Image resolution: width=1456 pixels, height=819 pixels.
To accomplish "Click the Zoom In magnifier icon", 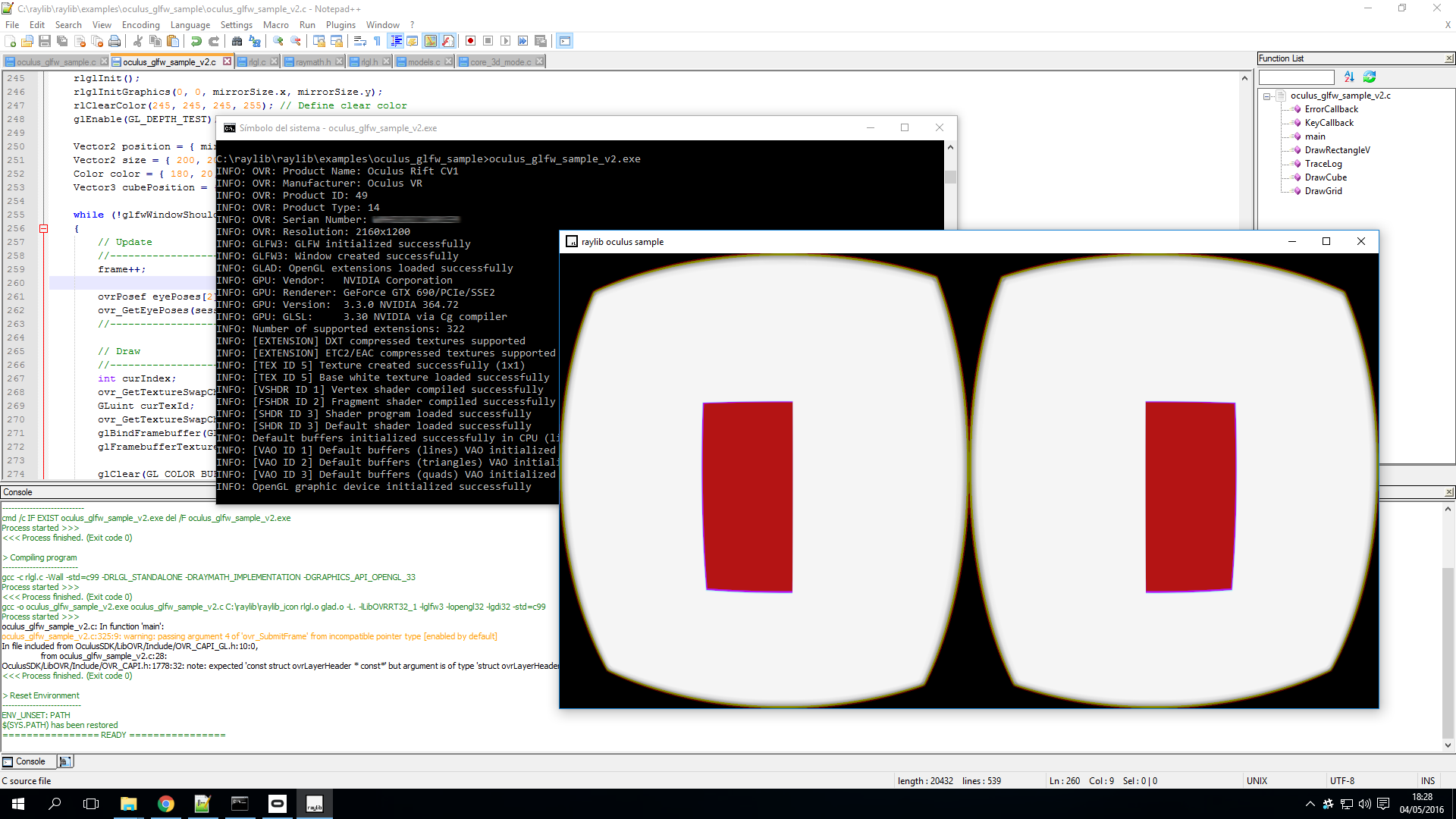I will click(278, 41).
